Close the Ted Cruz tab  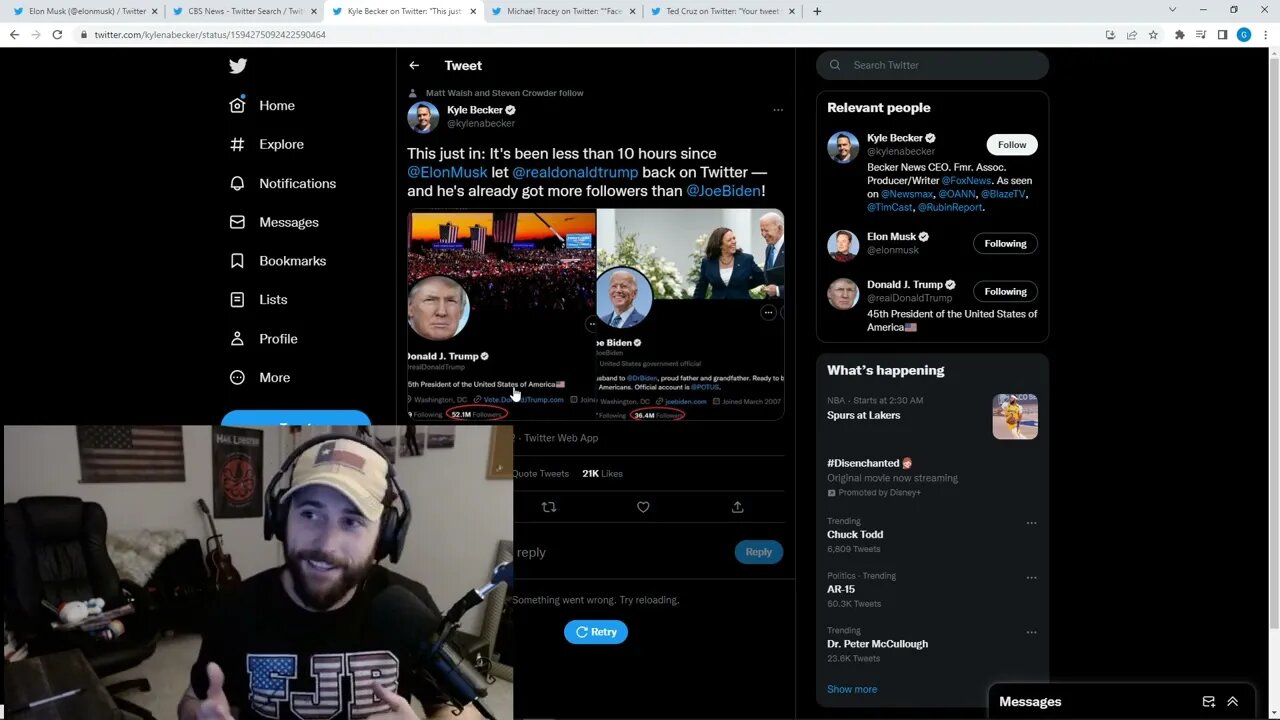tap(792, 11)
